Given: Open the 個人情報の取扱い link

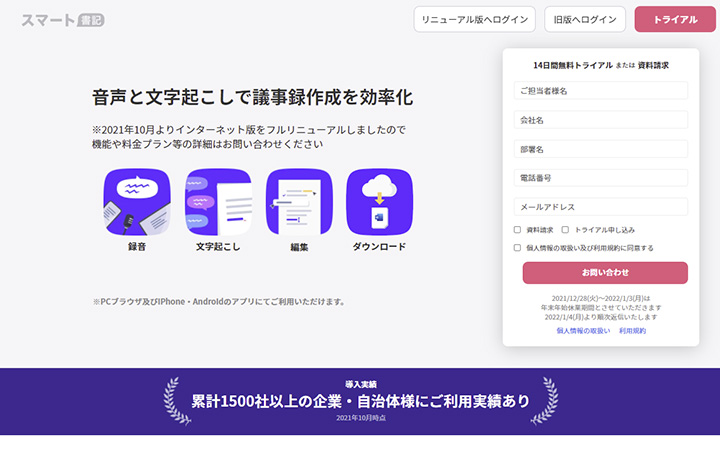Looking at the screenshot, I should [x=583, y=331].
